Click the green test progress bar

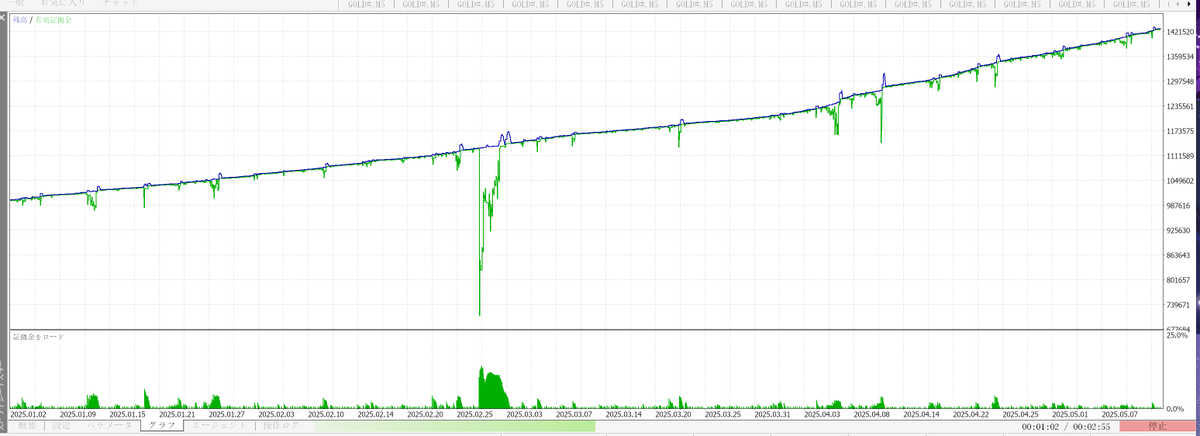pos(455,426)
